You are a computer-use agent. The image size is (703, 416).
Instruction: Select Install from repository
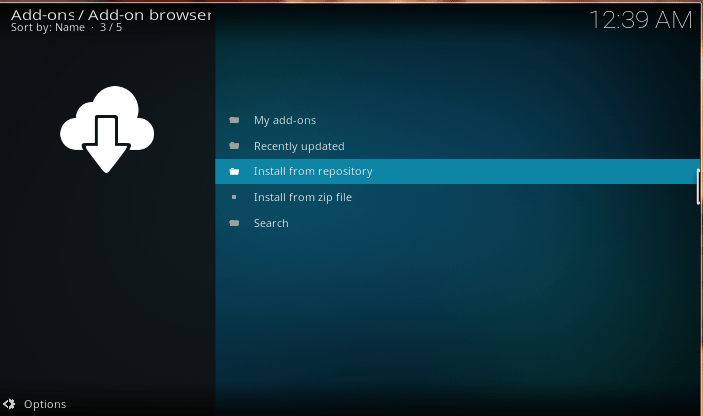pyautogui.click(x=456, y=172)
